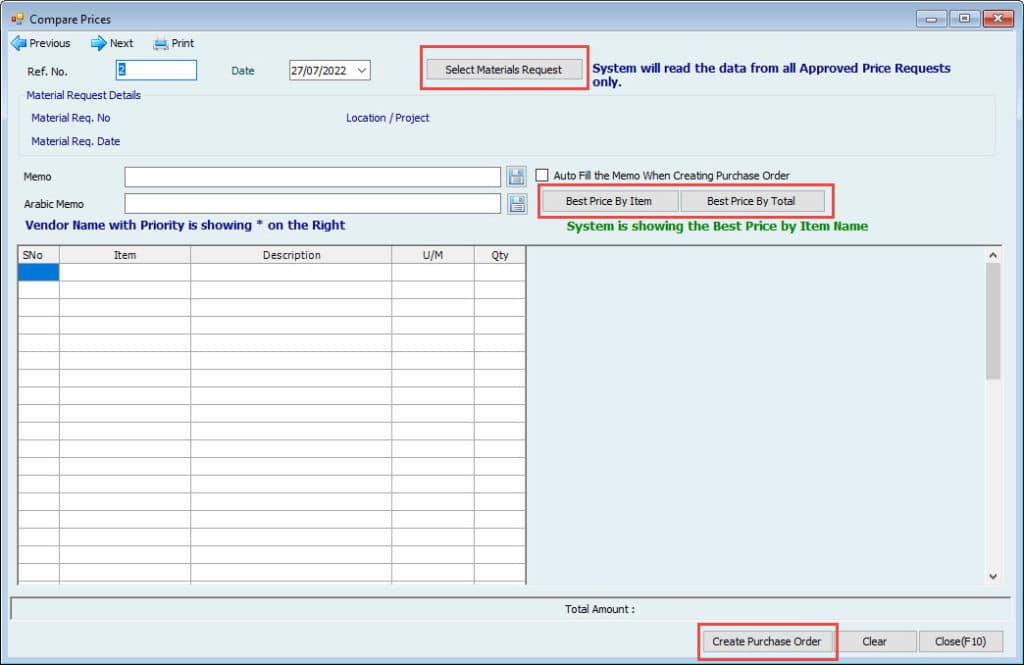
Task: Enable Auto Fill the Memo checkbox
Action: point(541,175)
